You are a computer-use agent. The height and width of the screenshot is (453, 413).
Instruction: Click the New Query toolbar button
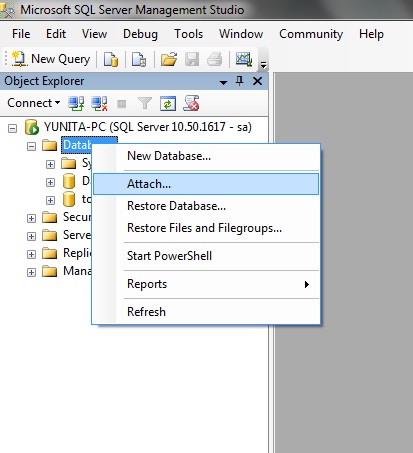click(x=51, y=59)
